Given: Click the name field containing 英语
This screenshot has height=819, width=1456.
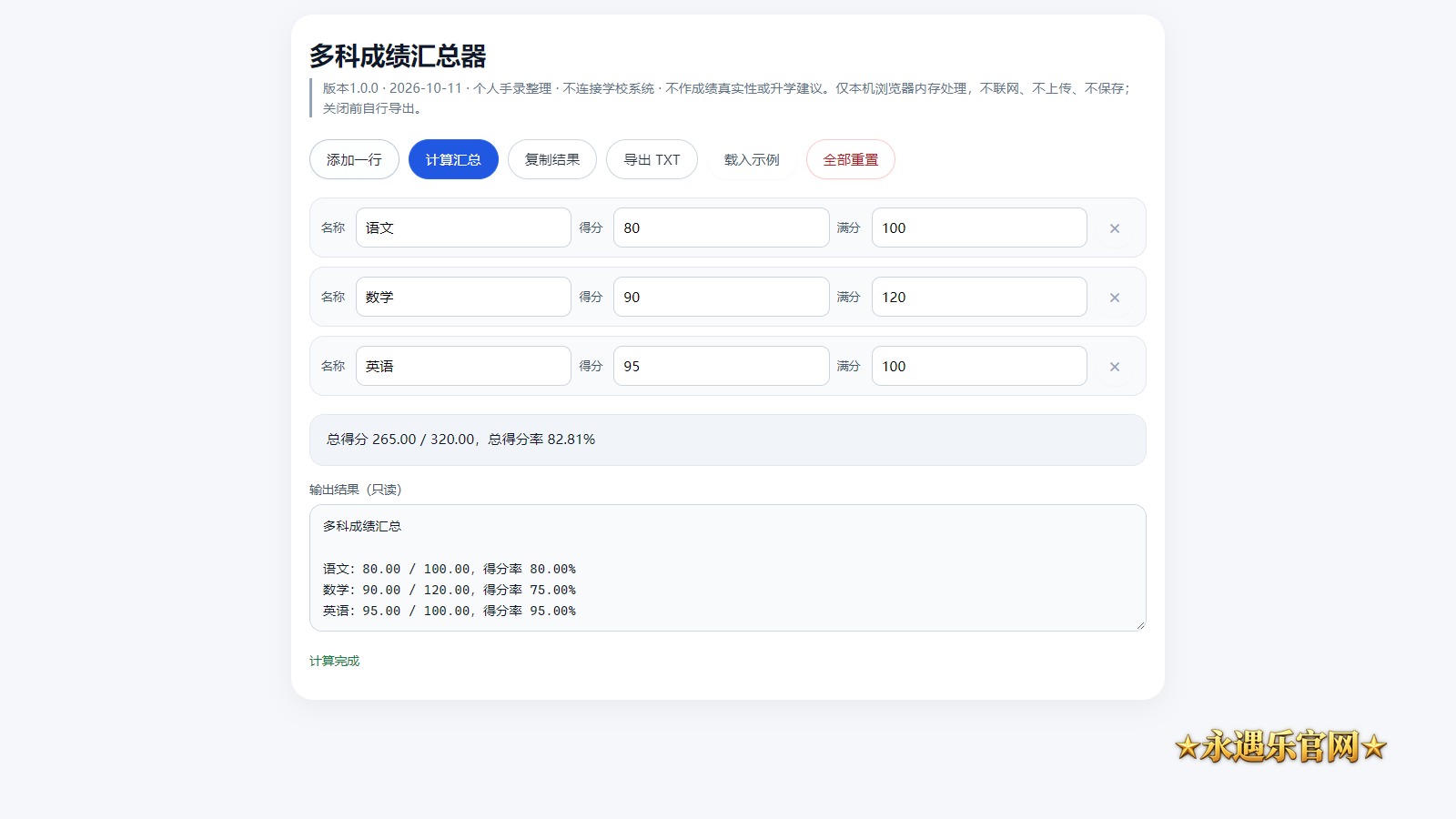Looking at the screenshot, I should point(463,366).
